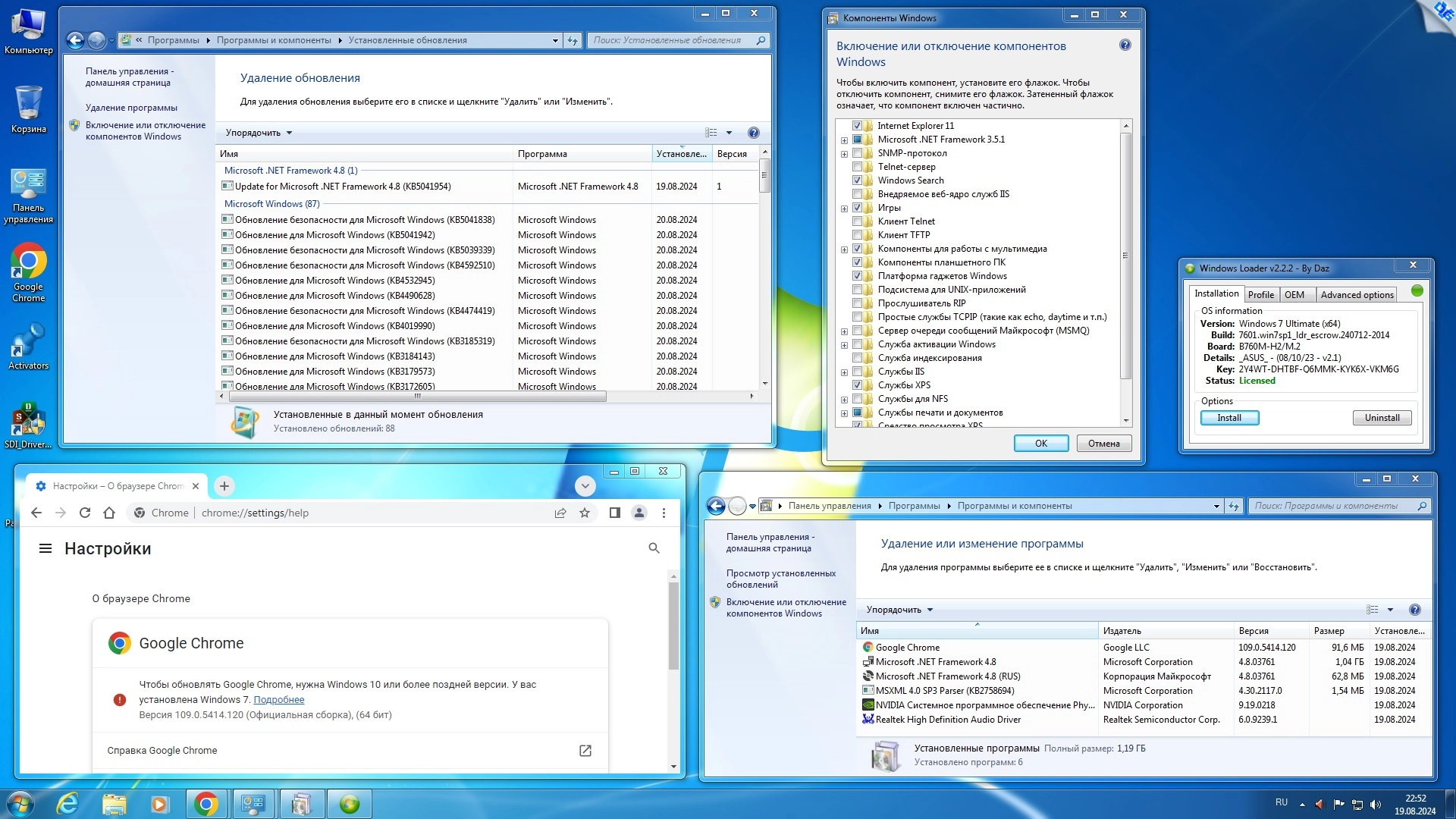The height and width of the screenshot is (819, 1456).
Task: Switch to Advanced options tab
Action: coord(1357,295)
